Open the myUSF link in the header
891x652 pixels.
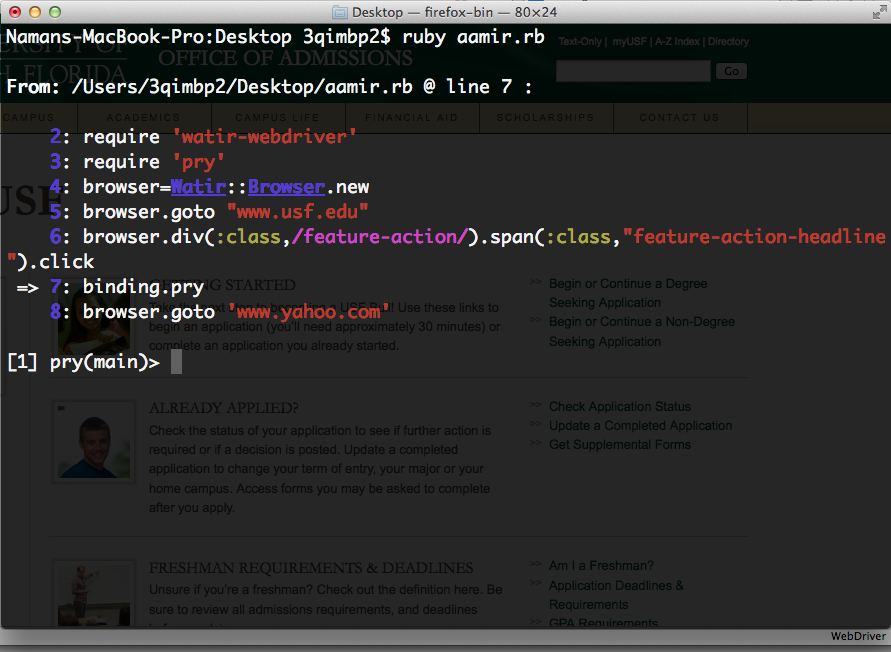(629, 41)
